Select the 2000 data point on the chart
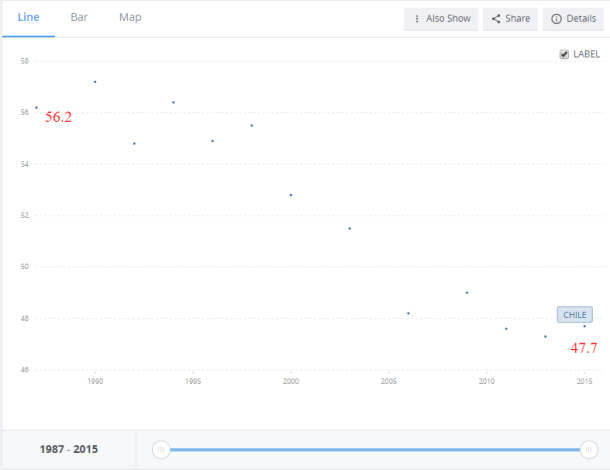This screenshot has height=470, width=610. [x=291, y=195]
